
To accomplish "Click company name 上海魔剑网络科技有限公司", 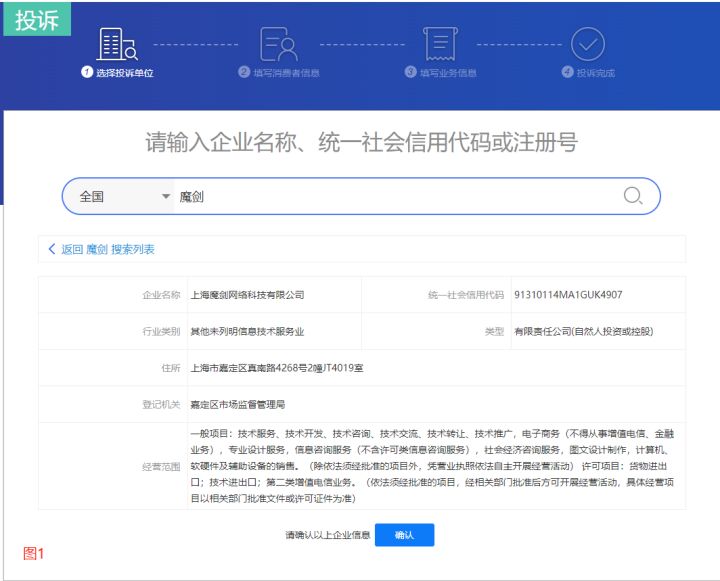I will pyautogui.click(x=248, y=295).
